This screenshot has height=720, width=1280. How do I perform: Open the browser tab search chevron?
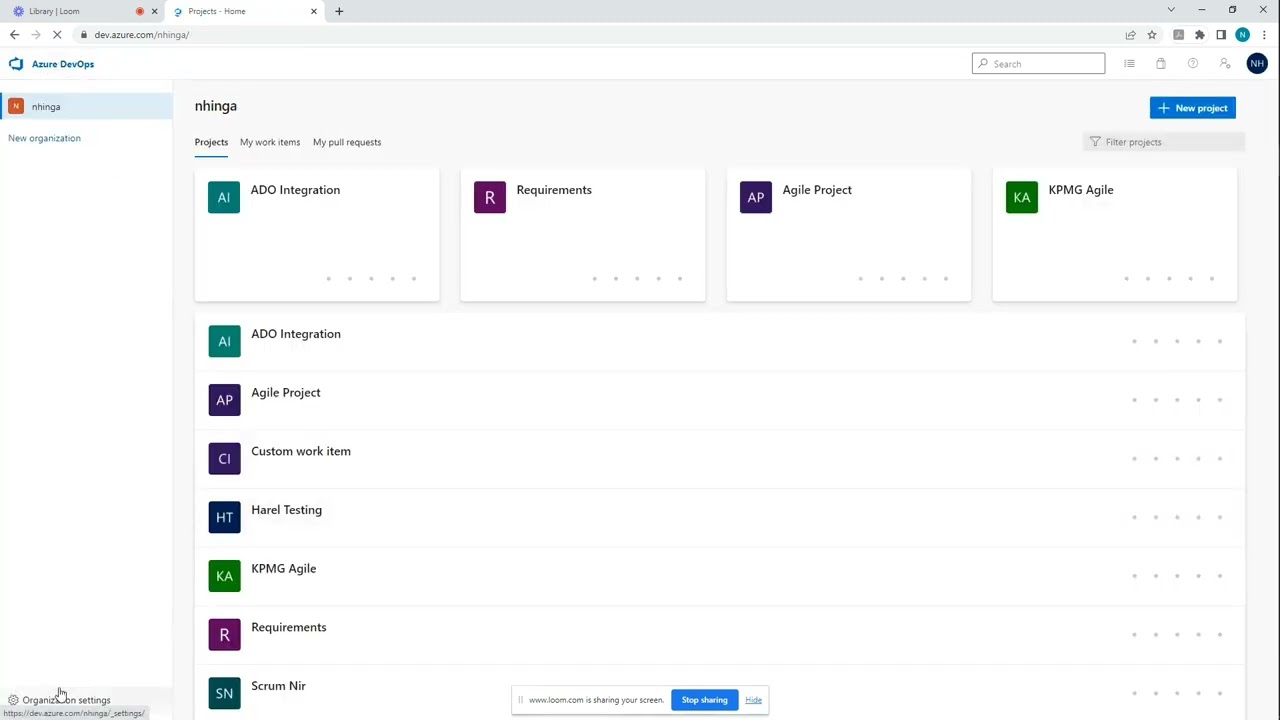(x=1171, y=10)
